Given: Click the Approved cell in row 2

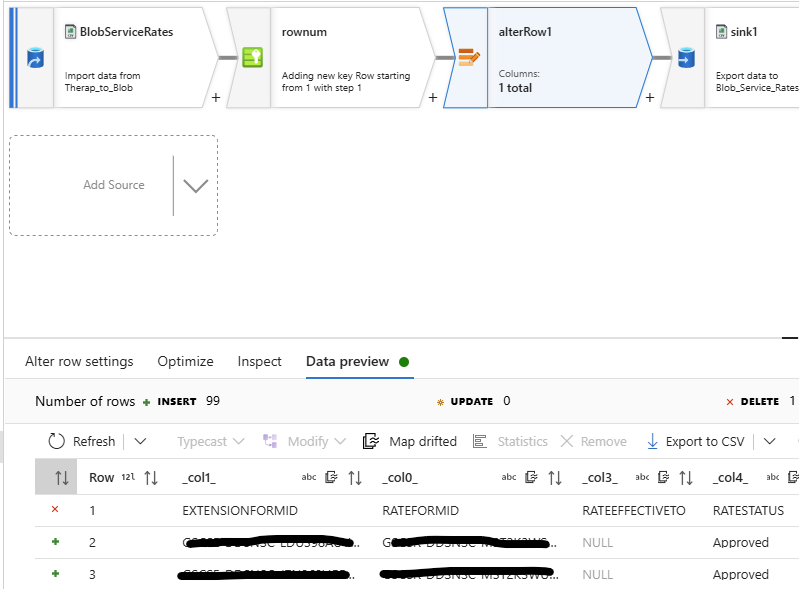Looking at the screenshot, I should pyautogui.click(x=740, y=543).
